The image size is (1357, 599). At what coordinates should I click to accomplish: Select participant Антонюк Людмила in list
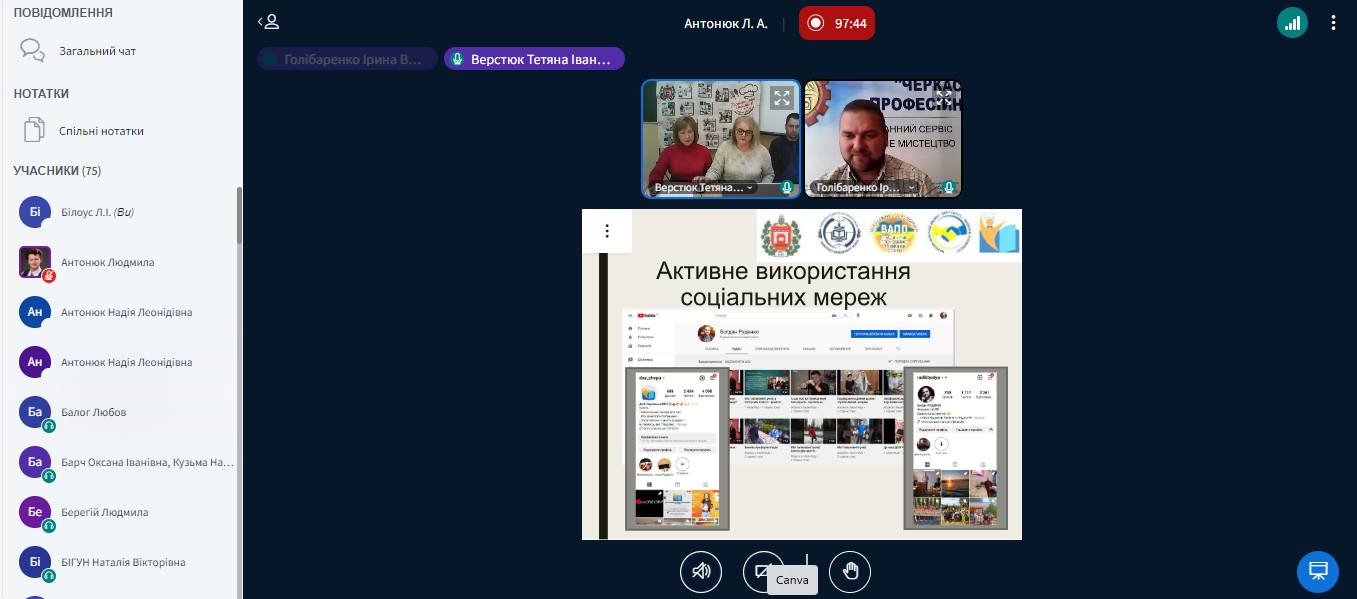[107, 262]
